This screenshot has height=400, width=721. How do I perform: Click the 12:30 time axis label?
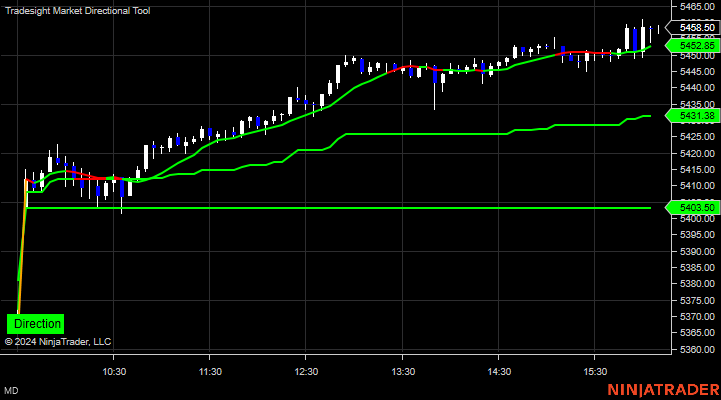(x=306, y=371)
